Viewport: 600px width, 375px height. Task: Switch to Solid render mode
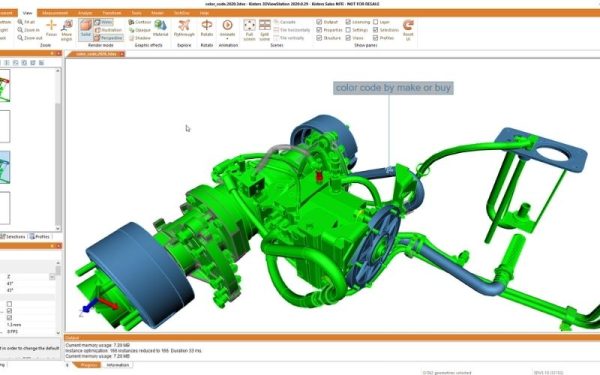coord(86,29)
